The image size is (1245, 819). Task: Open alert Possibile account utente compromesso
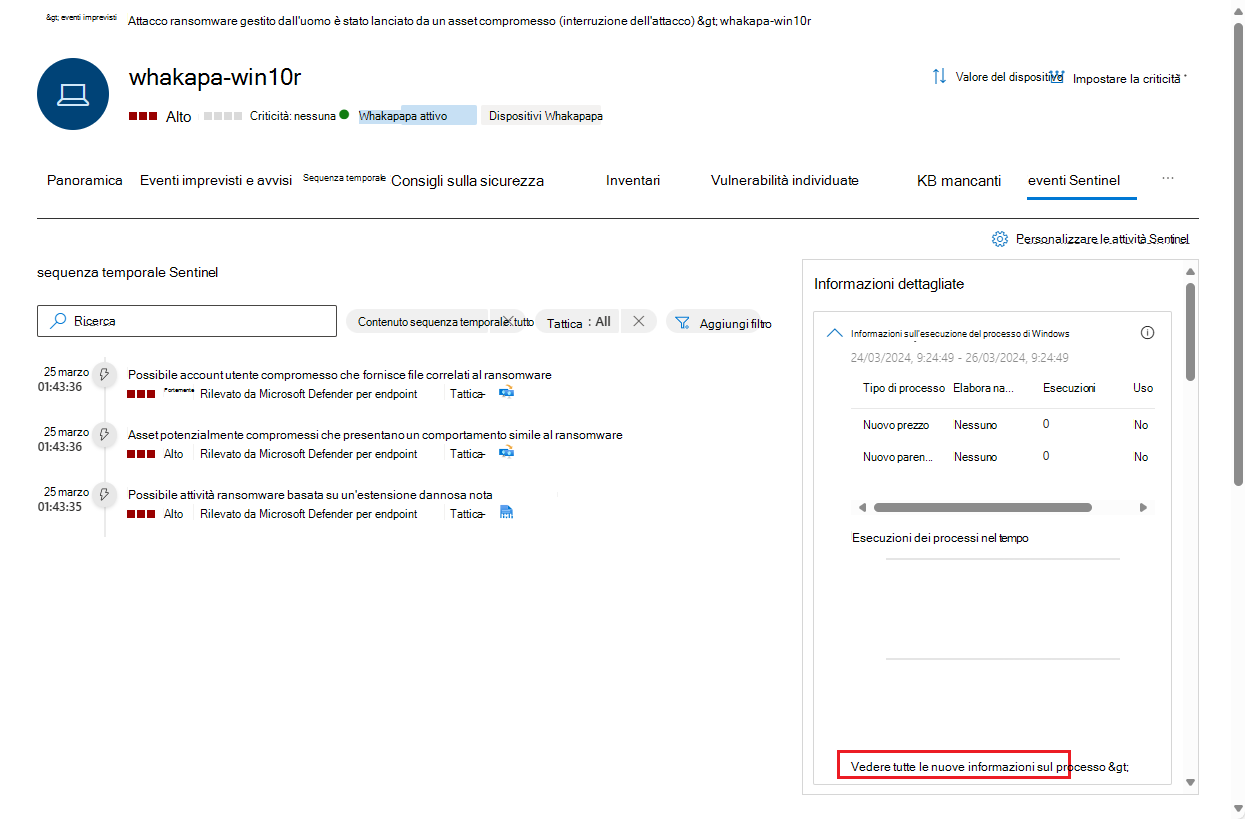point(340,375)
